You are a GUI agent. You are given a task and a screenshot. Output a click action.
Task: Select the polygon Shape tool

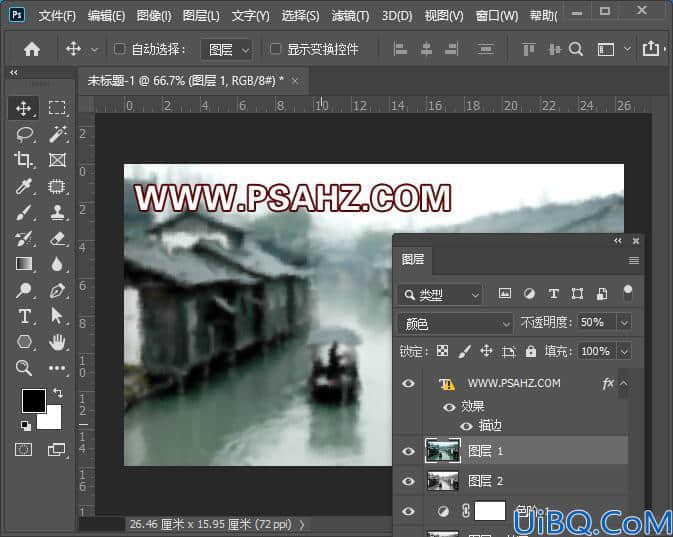(24, 342)
